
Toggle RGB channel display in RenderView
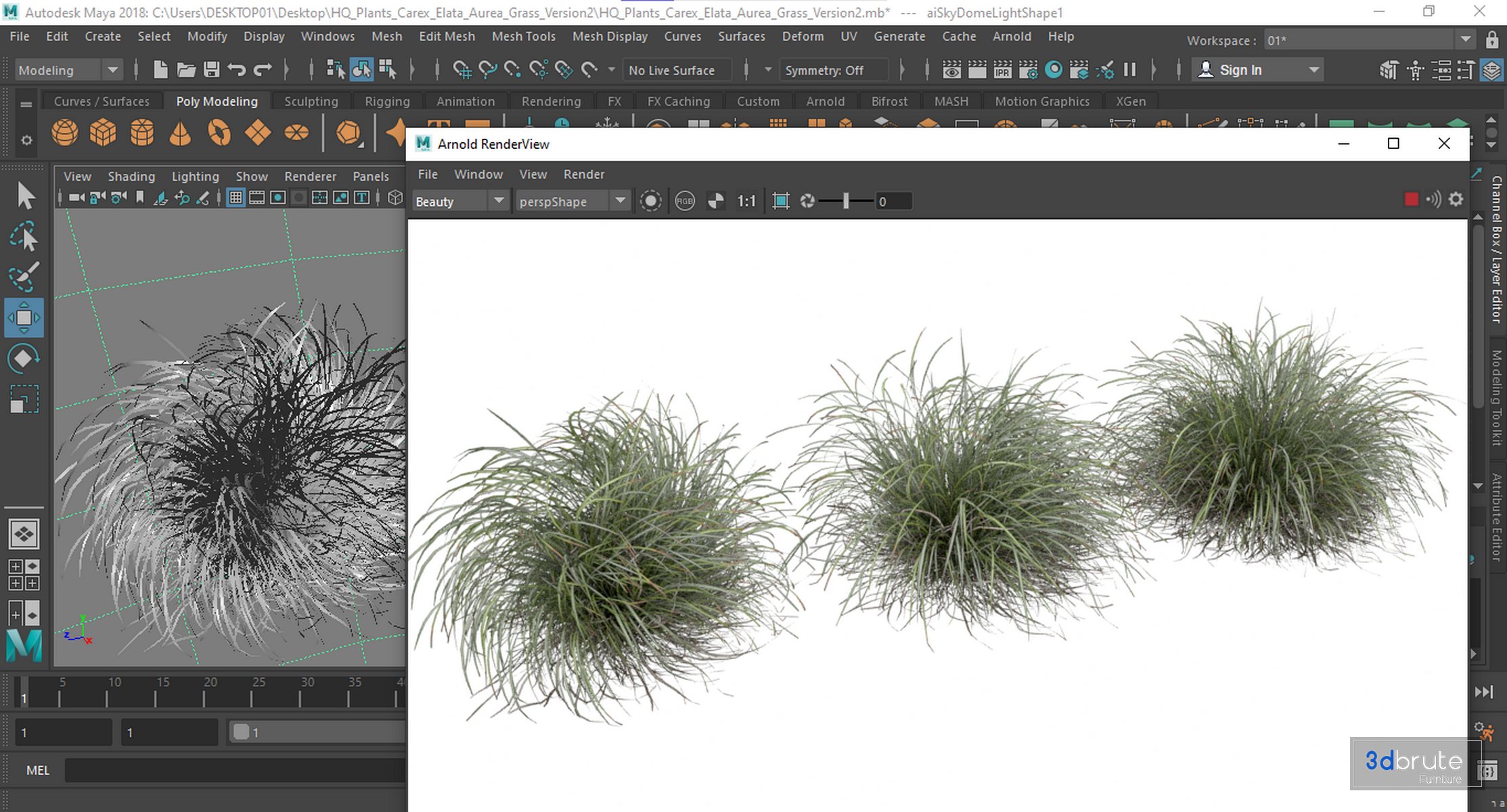coord(685,201)
